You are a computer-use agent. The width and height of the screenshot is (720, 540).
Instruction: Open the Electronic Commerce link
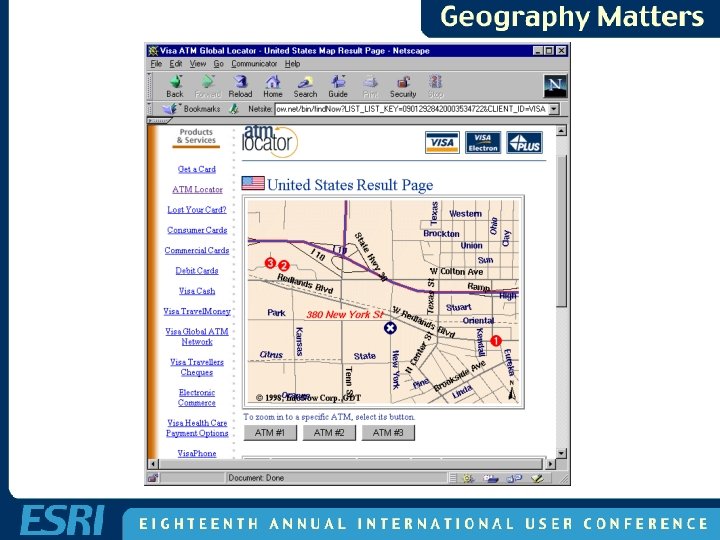[197, 398]
